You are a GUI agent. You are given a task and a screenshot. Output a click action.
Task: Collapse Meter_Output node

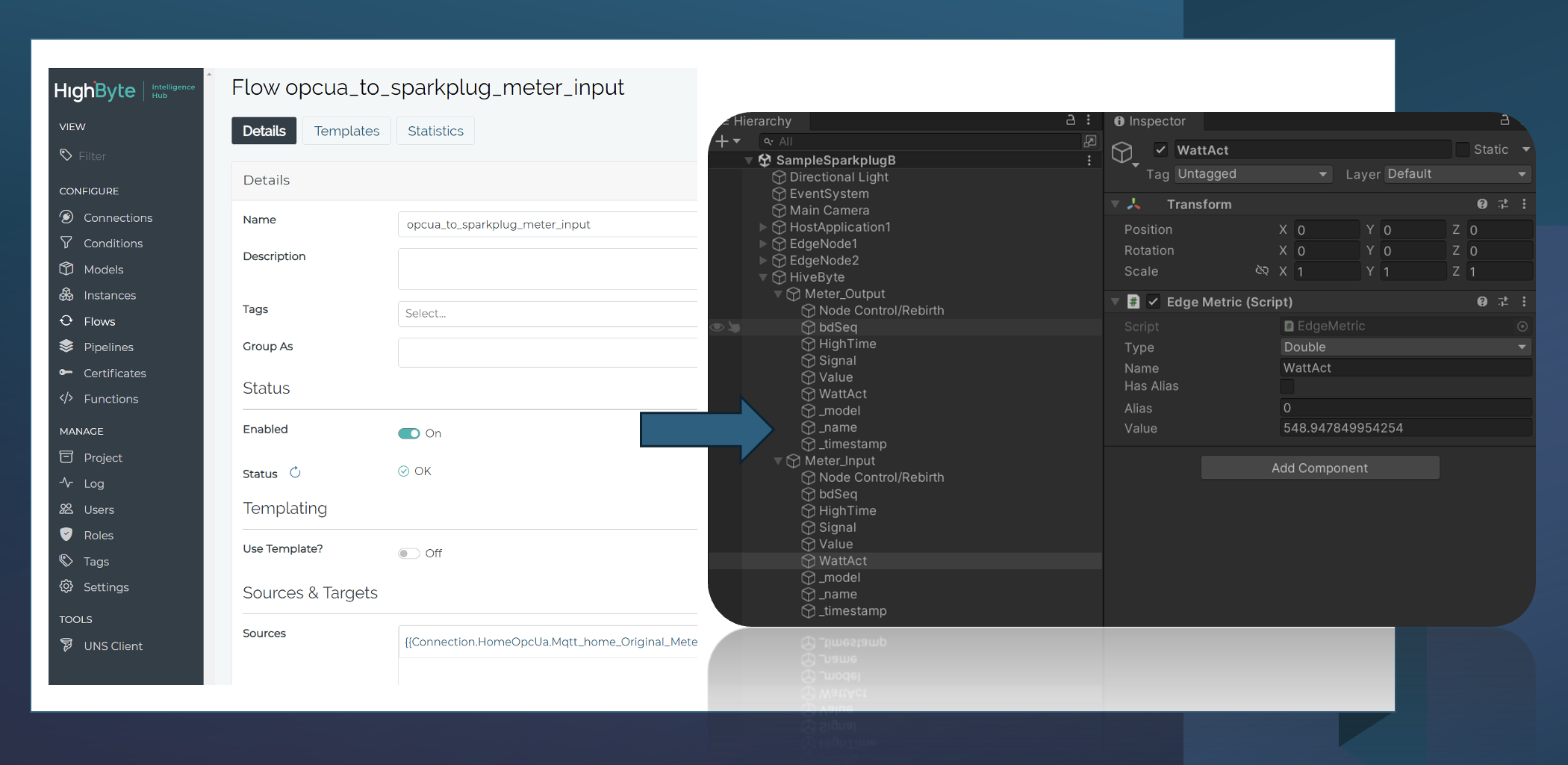(x=777, y=294)
